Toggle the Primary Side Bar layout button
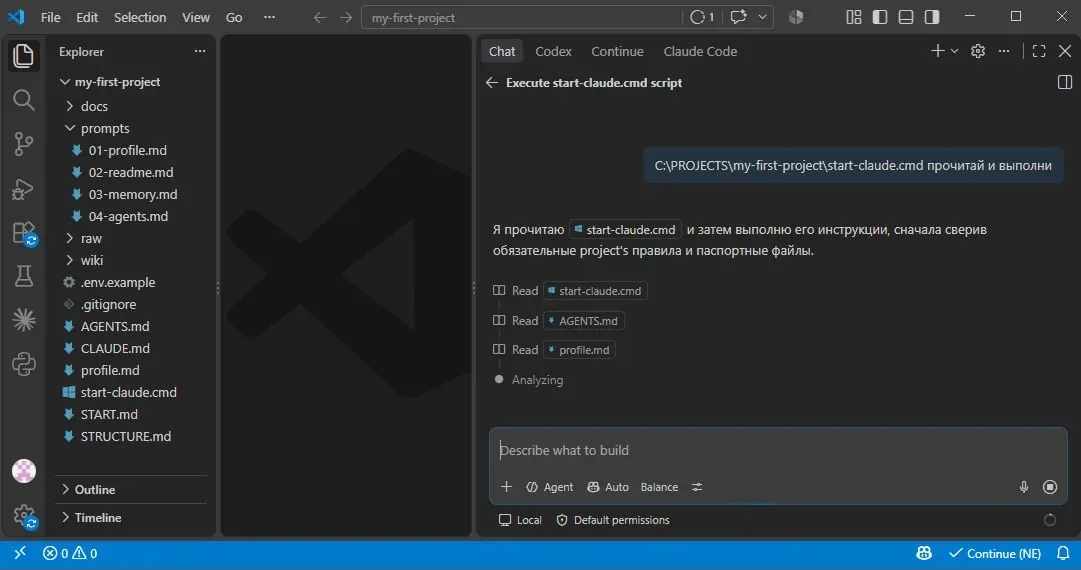This screenshot has width=1081, height=570. pos(880,17)
